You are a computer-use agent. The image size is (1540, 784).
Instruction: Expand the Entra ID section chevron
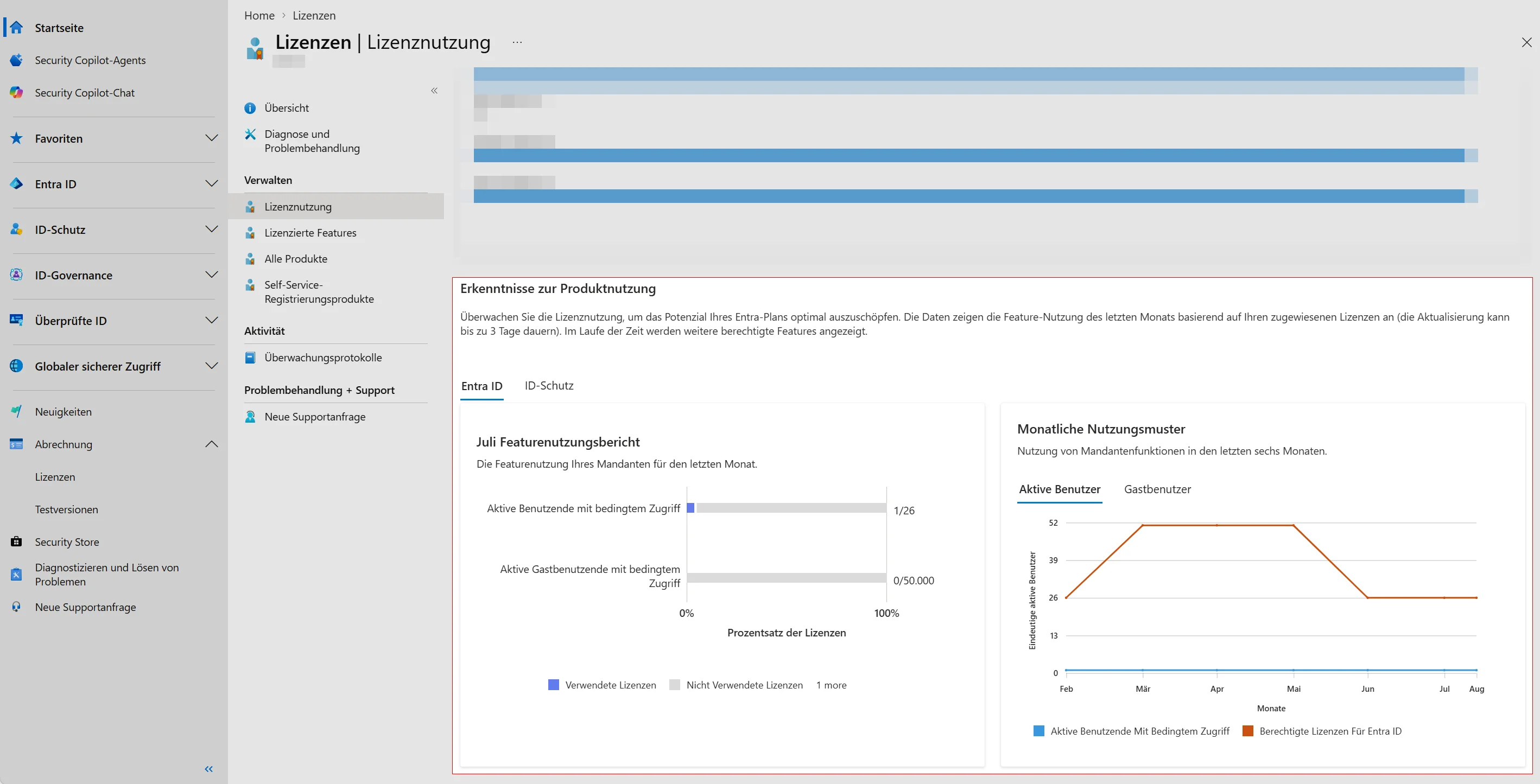point(211,183)
